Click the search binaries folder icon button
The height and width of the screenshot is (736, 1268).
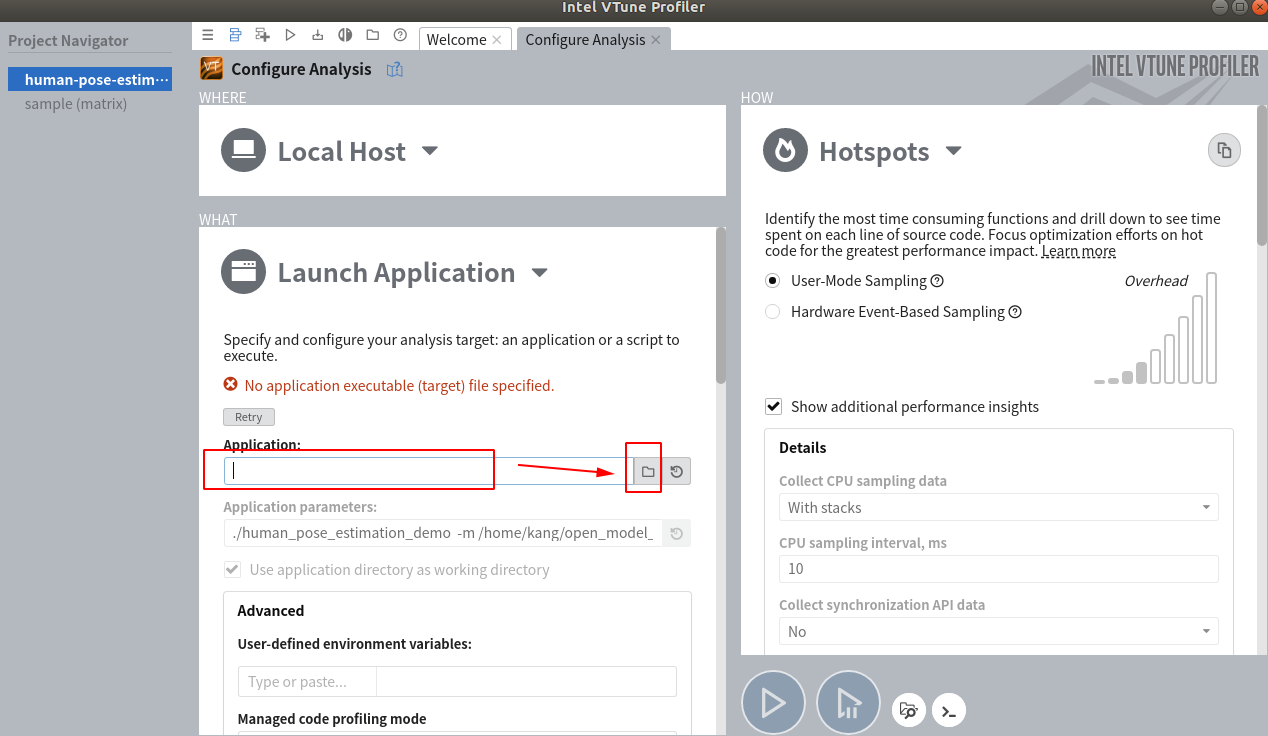(x=908, y=711)
